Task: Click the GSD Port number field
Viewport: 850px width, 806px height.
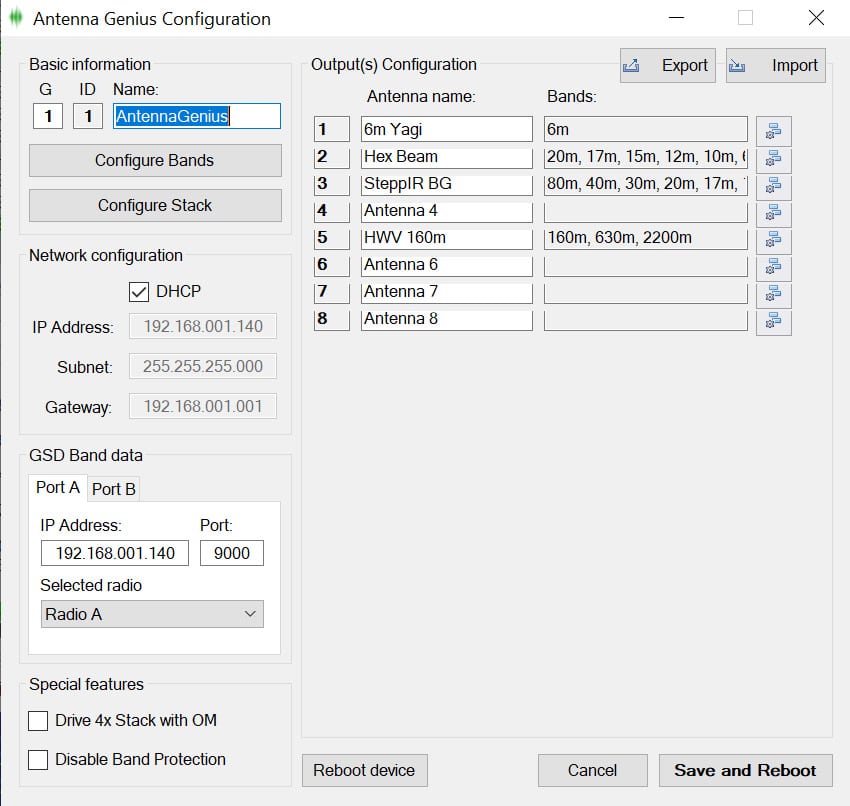Action: 231,553
